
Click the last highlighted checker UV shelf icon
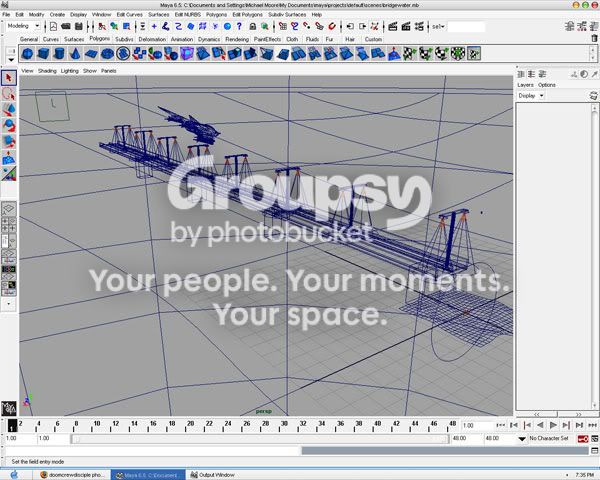click(474, 54)
